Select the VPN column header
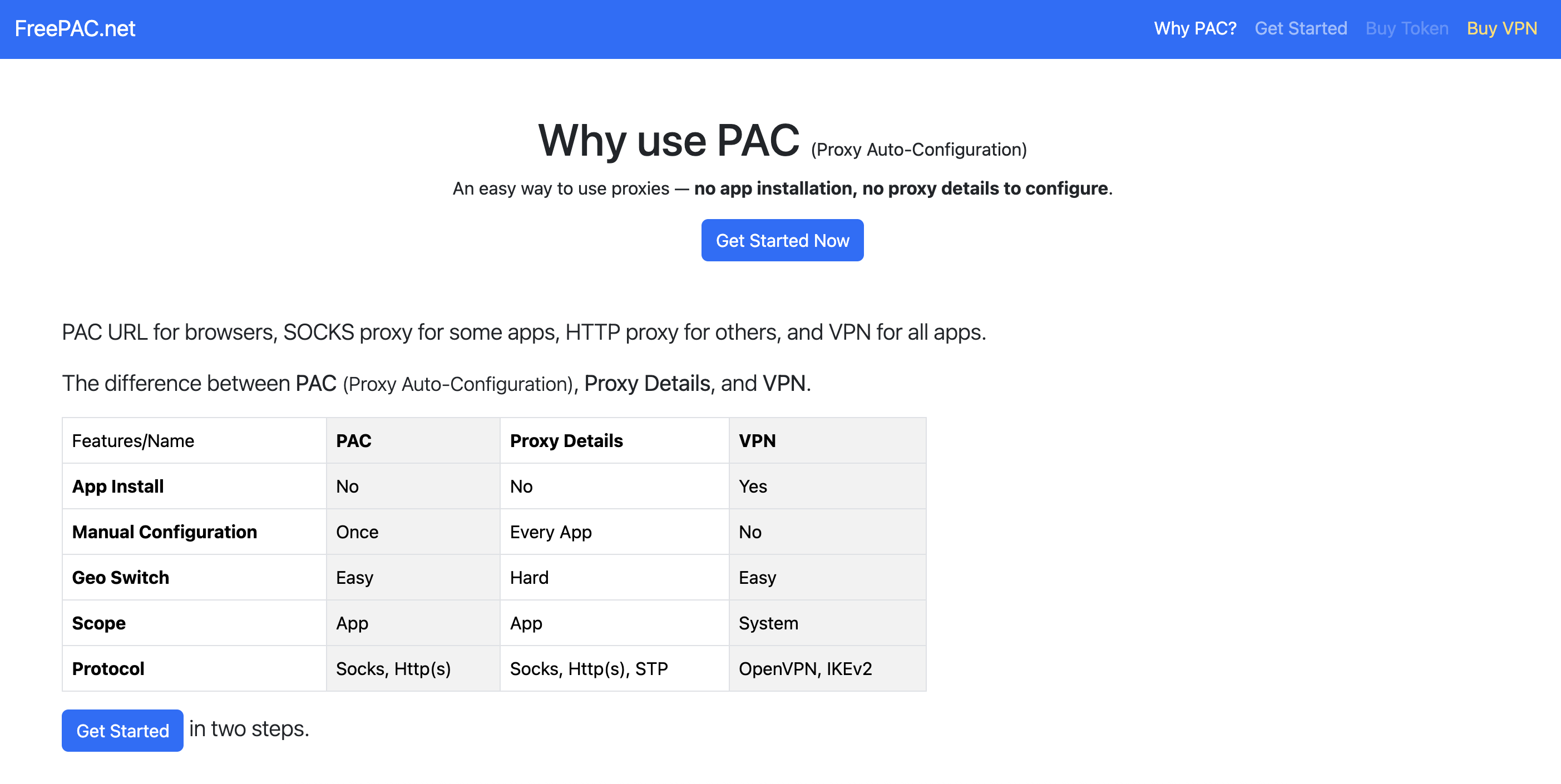 tap(758, 440)
